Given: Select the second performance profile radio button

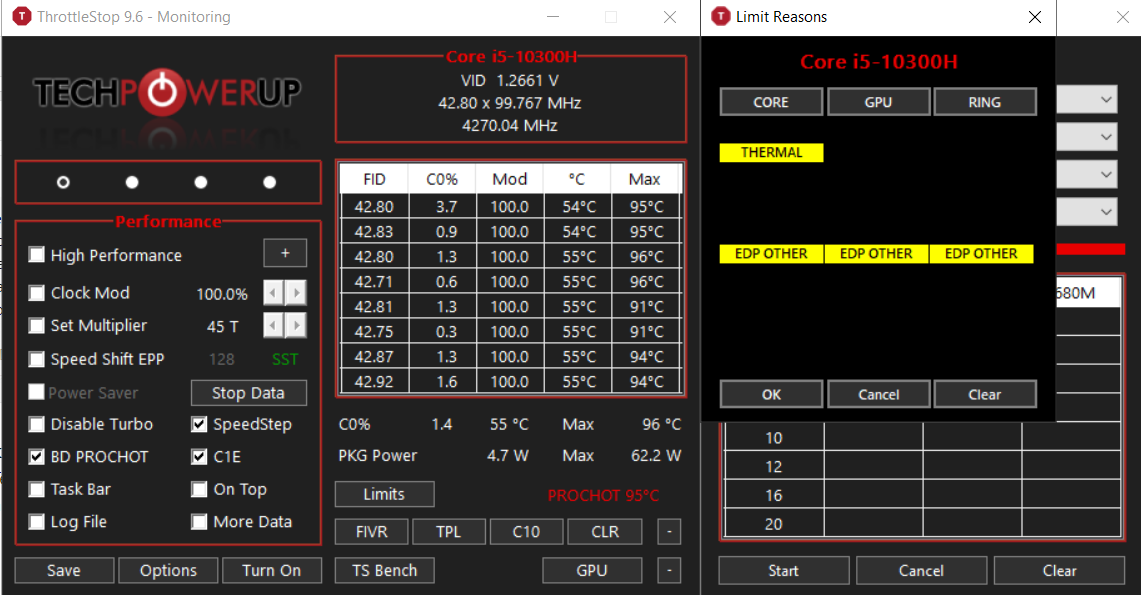Looking at the screenshot, I should 132,182.
